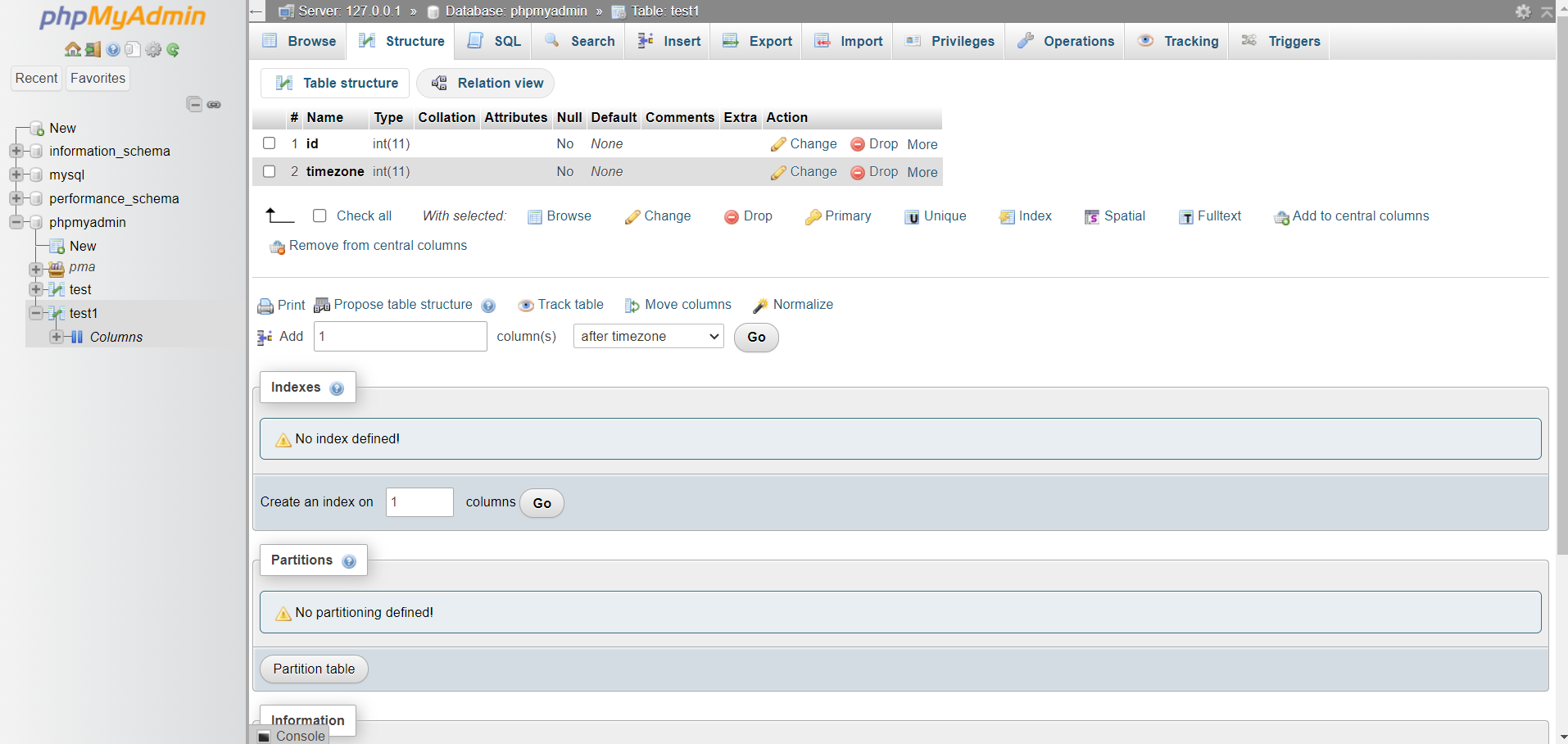Open the phpMyAdmin home page icon
Image resolution: width=1568 pixels, height=744 pixels.
click(x=71, y=49)
